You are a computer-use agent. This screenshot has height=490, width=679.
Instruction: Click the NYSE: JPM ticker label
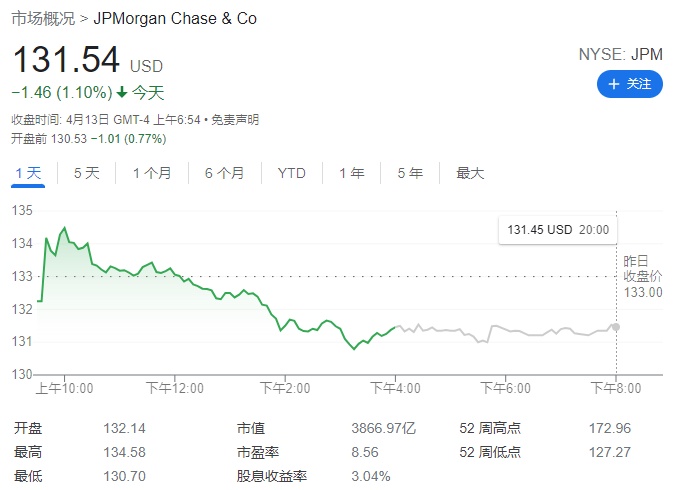[x=621, y=54]
